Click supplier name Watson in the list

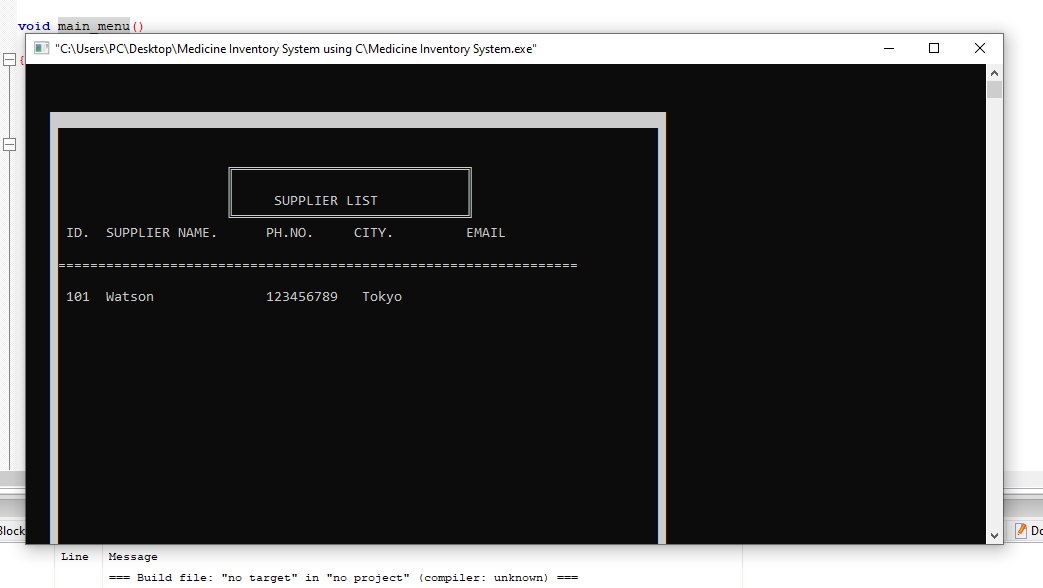130,297
